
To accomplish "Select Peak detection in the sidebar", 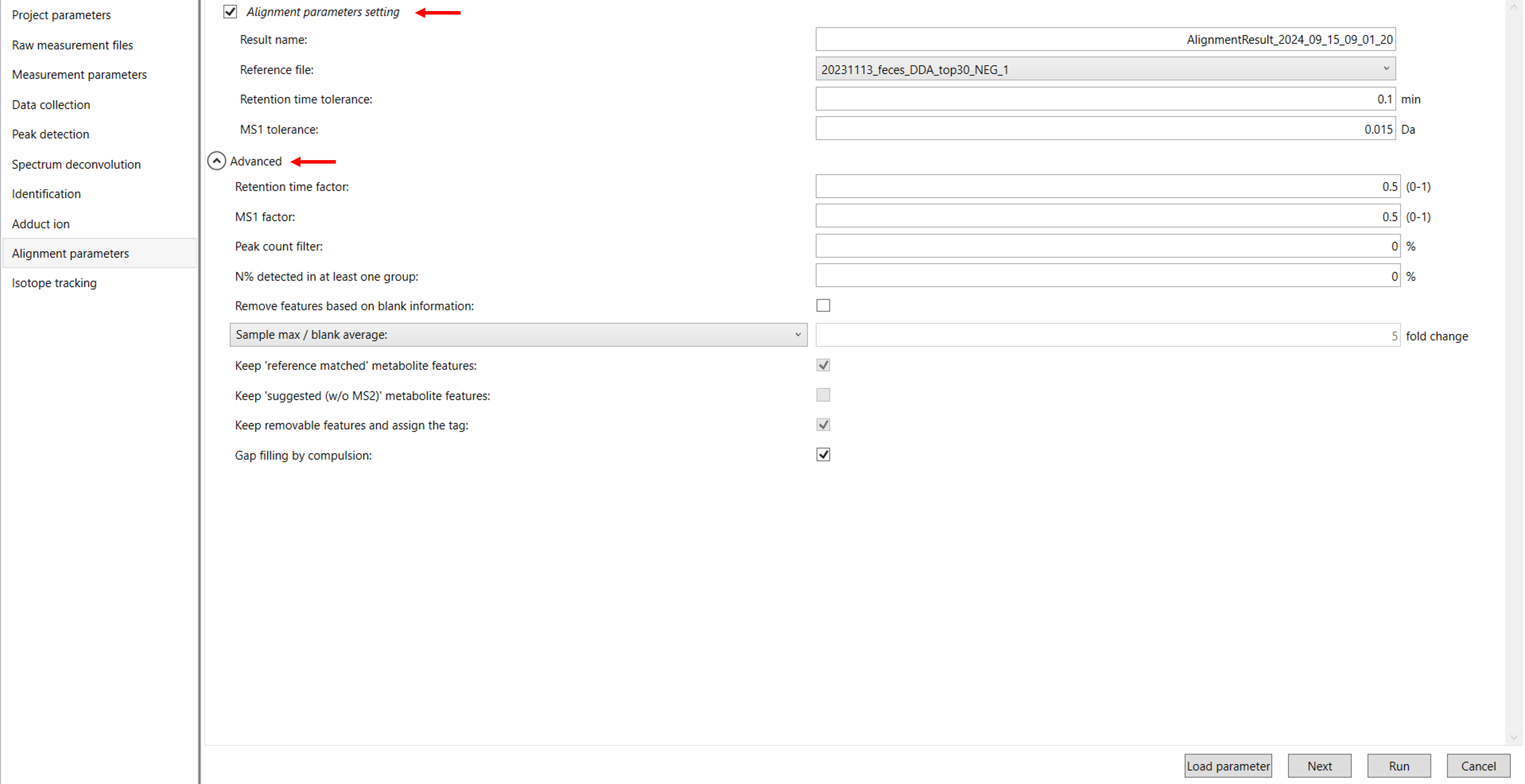I will click(50, 134).
